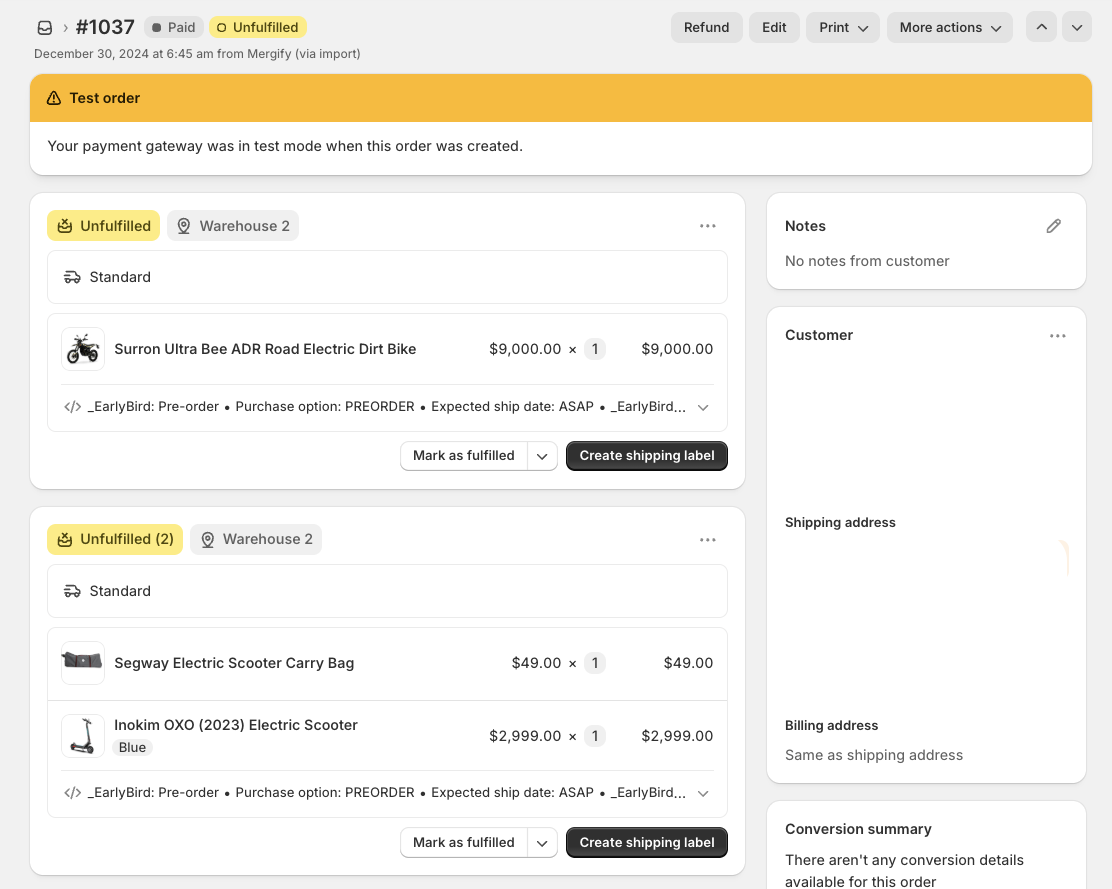Edit the customer Notes using pencil icon
The height and width of the screenshot is (889, 1112).
pyautogui.click(x=1053, y=226)
